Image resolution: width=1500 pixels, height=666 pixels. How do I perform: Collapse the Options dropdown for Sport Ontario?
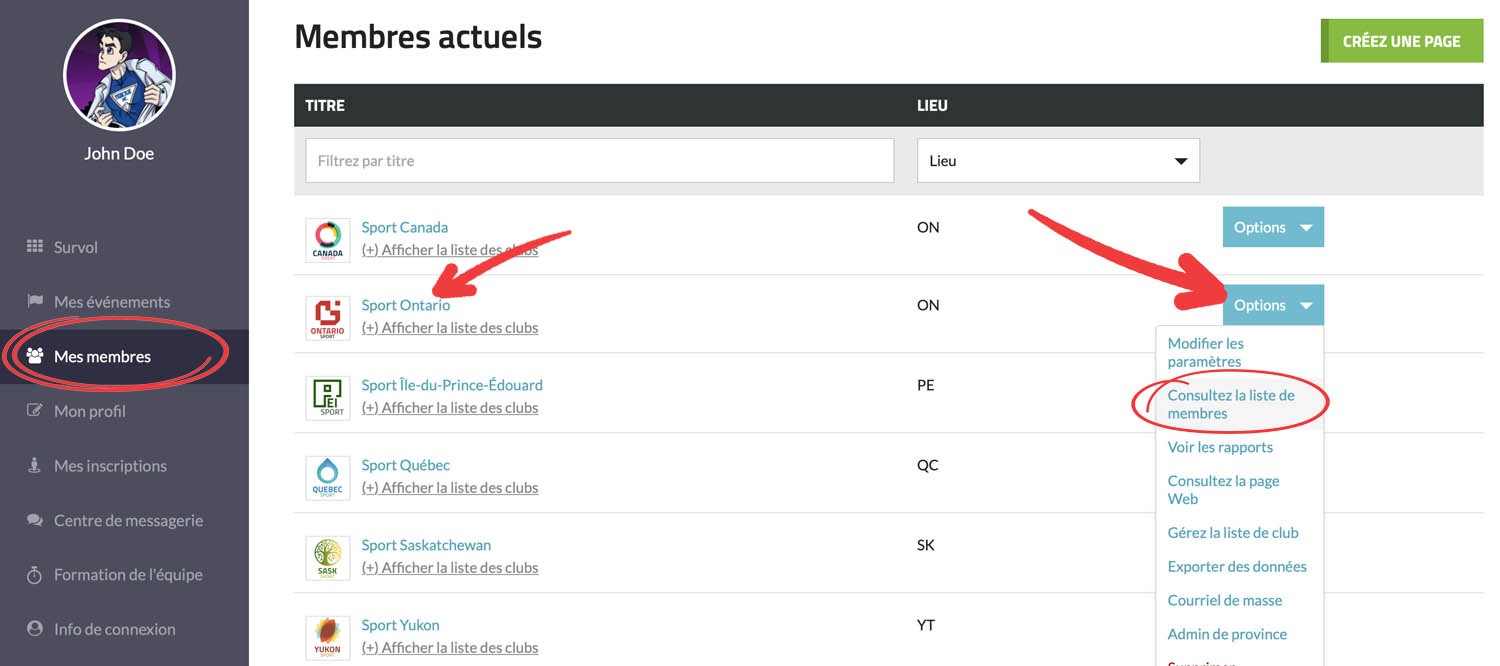point(1272,306)
